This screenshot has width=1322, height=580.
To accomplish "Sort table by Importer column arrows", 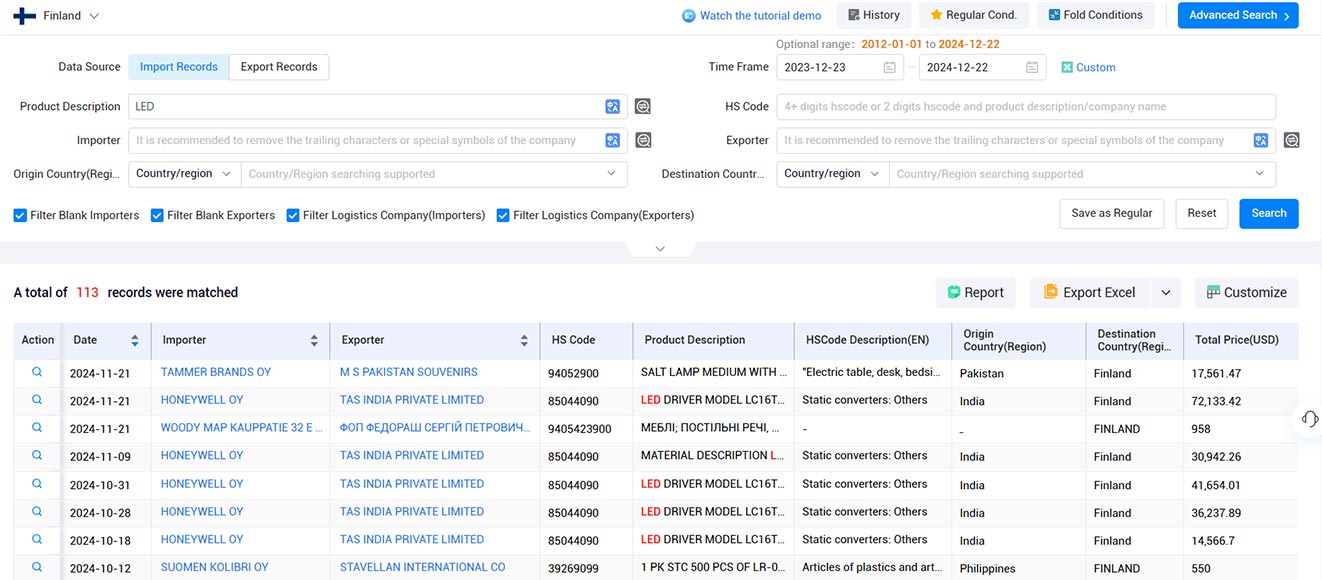I will (314, 341).
